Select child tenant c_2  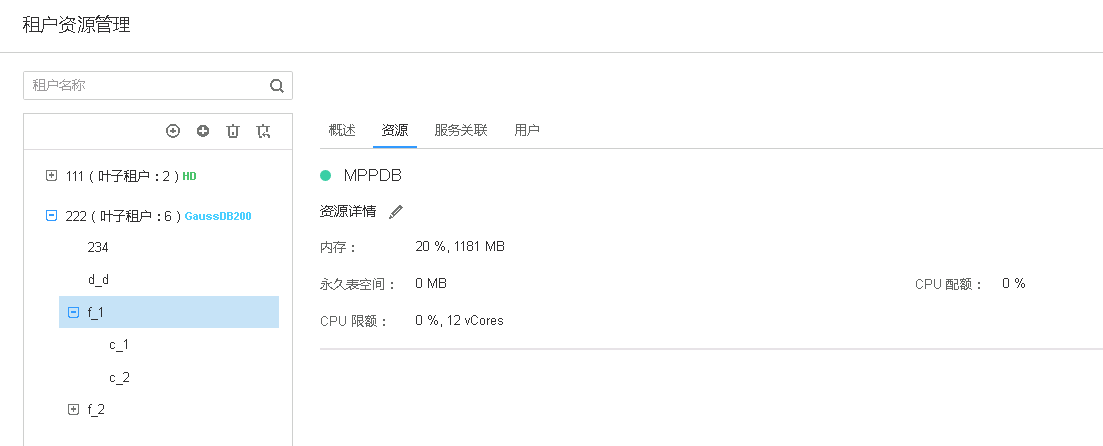coord(119,378)
